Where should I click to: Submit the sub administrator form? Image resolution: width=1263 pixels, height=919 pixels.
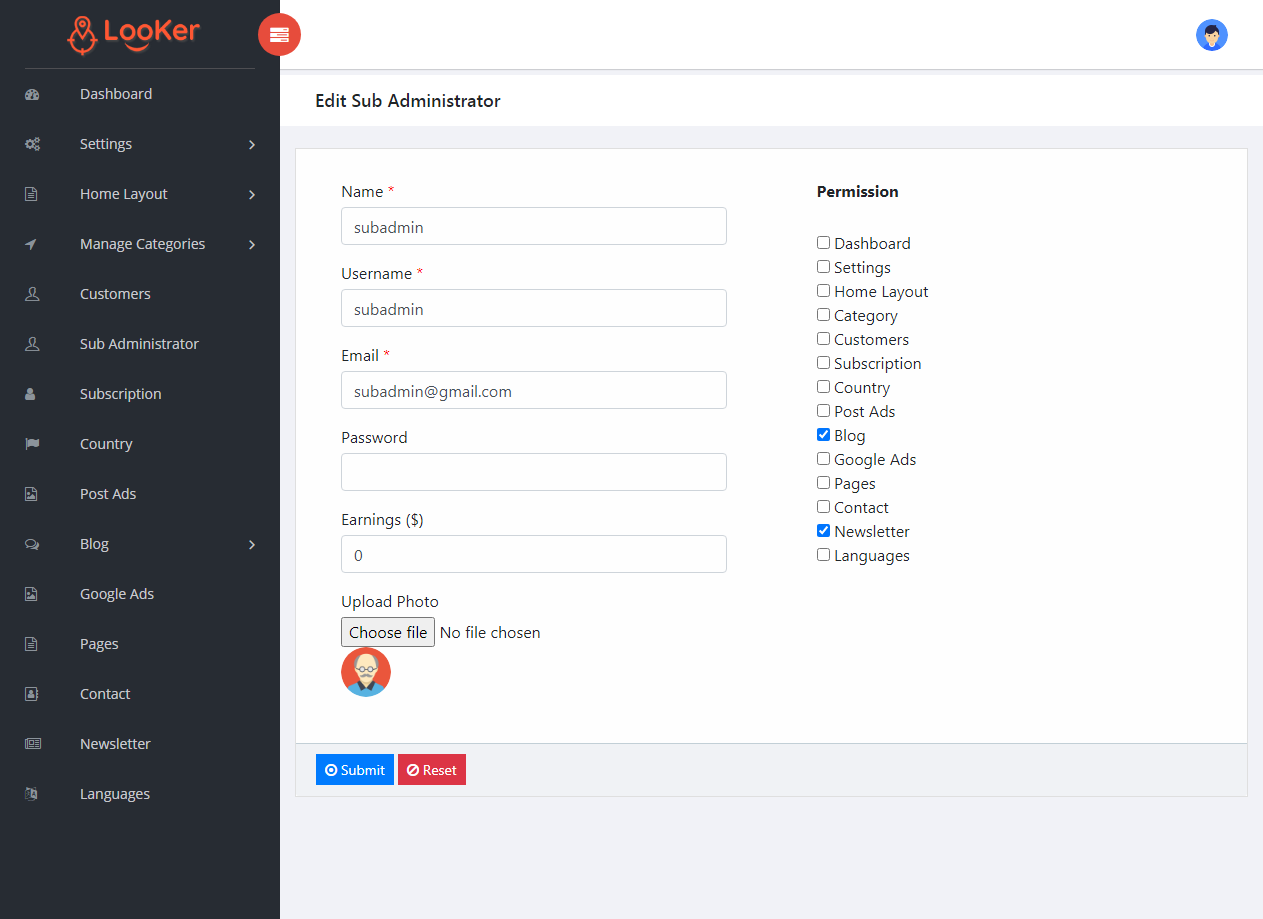(355, 770)
